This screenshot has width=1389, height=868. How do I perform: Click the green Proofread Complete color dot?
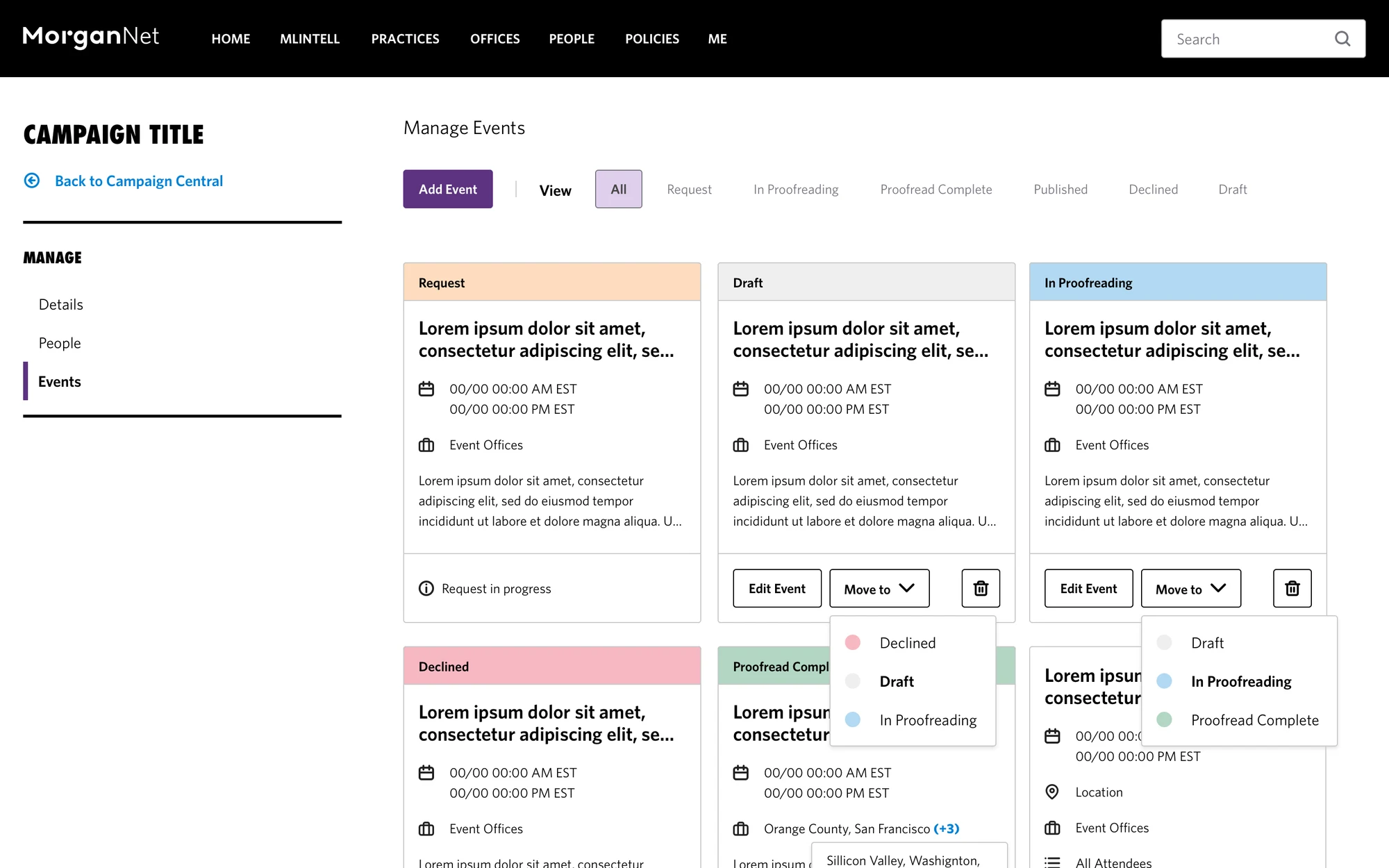1165,719
